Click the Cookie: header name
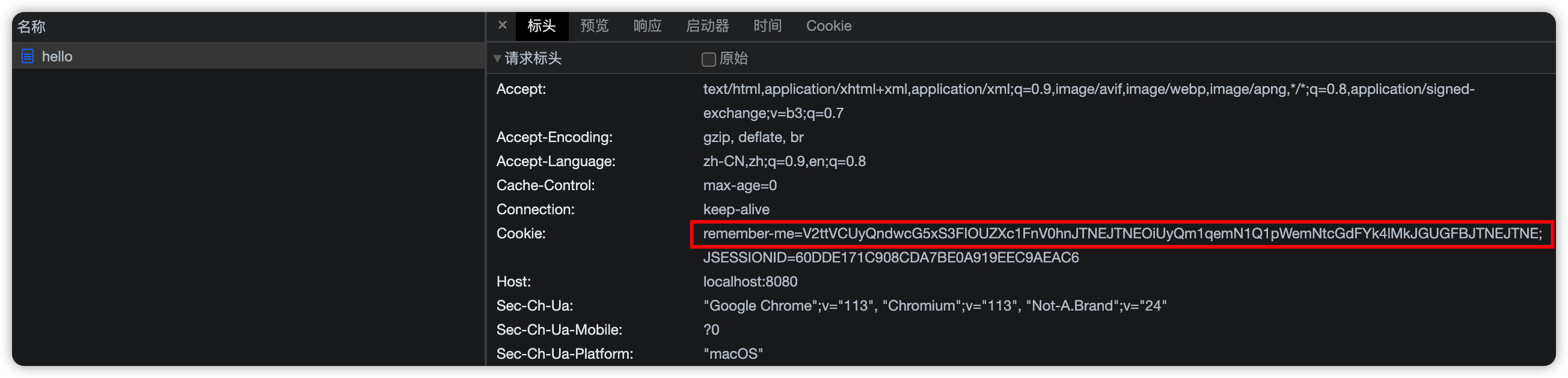This screenshot has height=378, width=1568. coord(521,234)
